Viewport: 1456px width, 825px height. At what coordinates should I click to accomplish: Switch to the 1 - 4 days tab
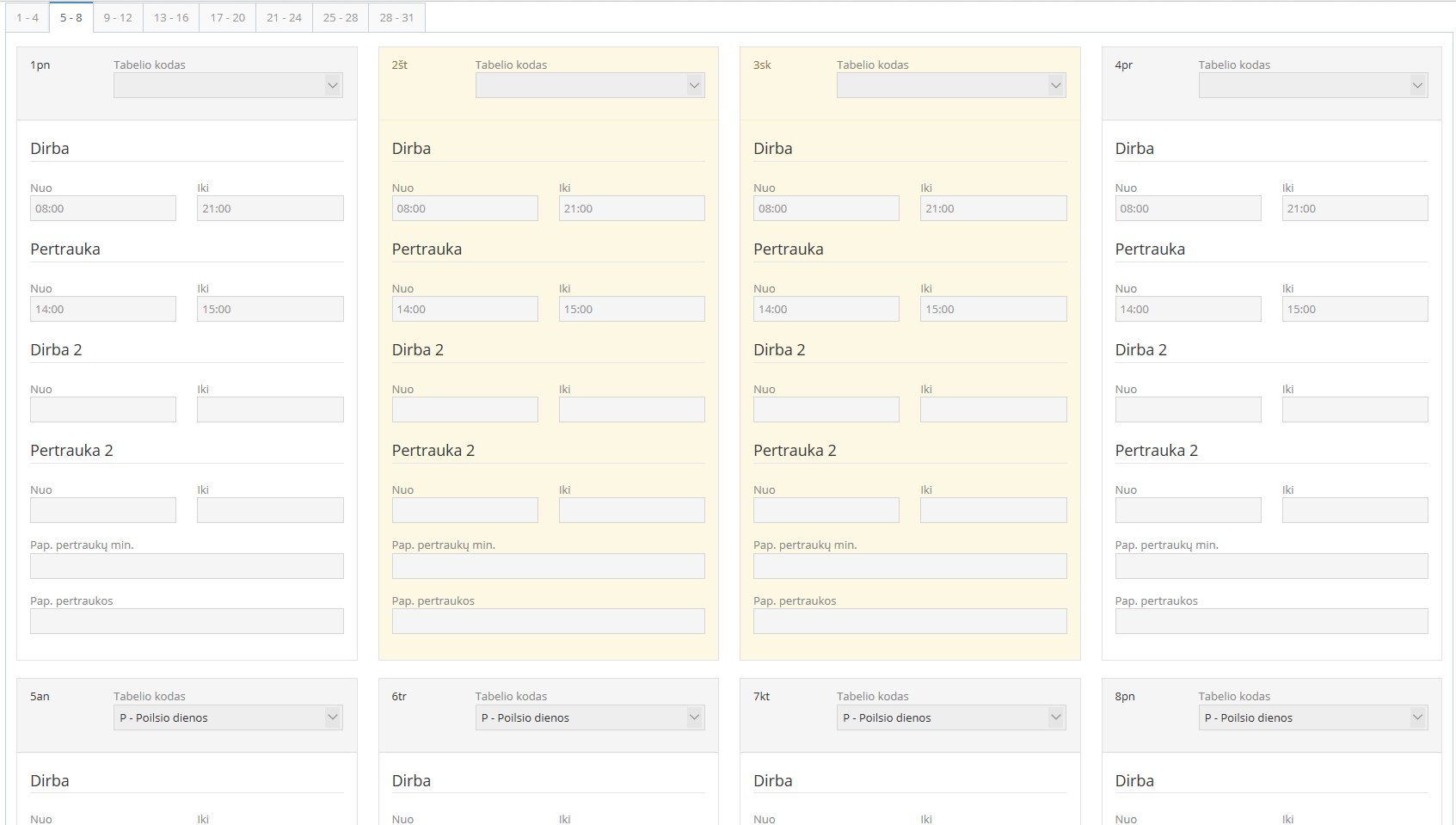[28, 17]
